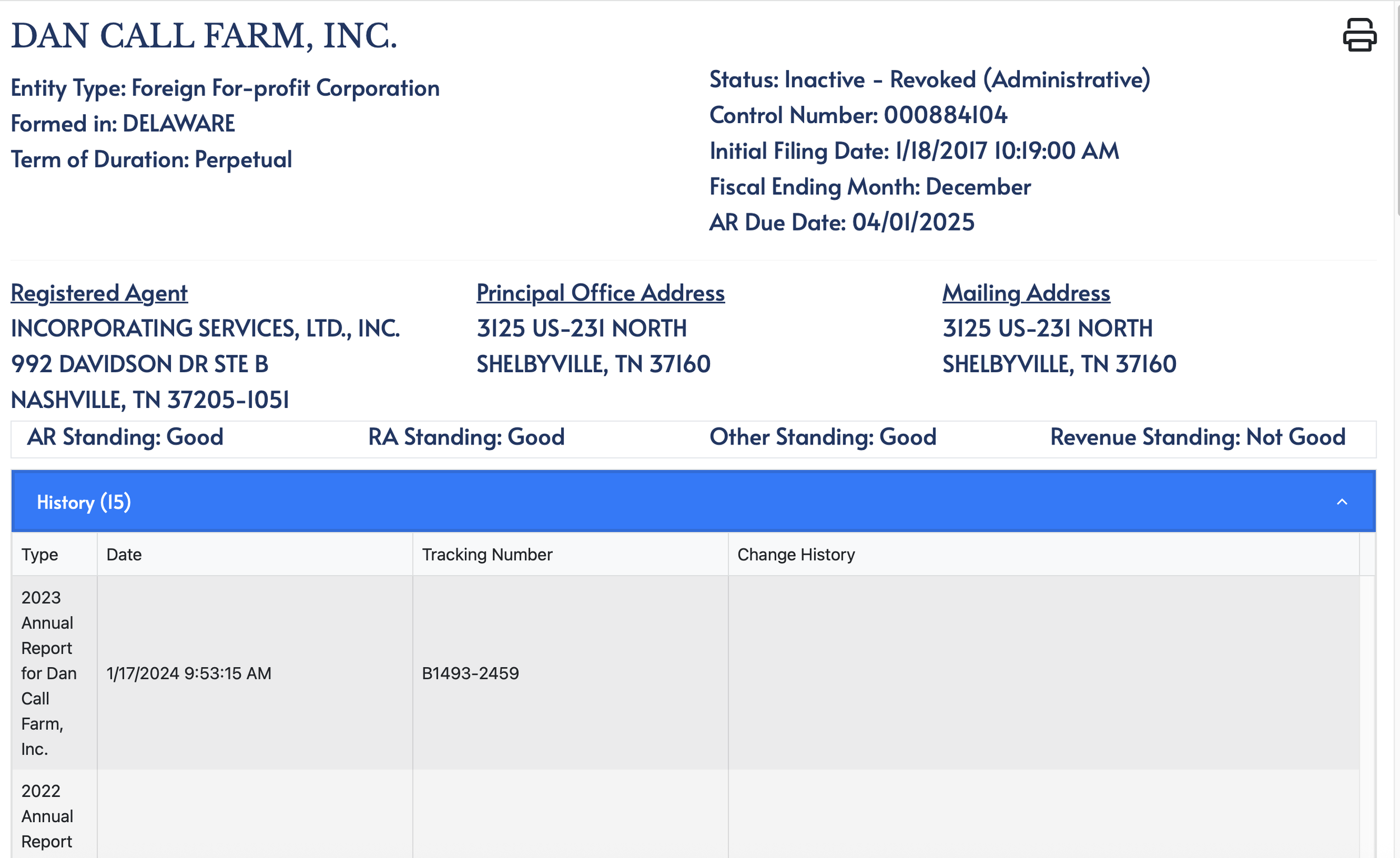Viewport: 1400px width, 858px height.
Task: Click the Registered Agent heading
Action: coord(99,293)
